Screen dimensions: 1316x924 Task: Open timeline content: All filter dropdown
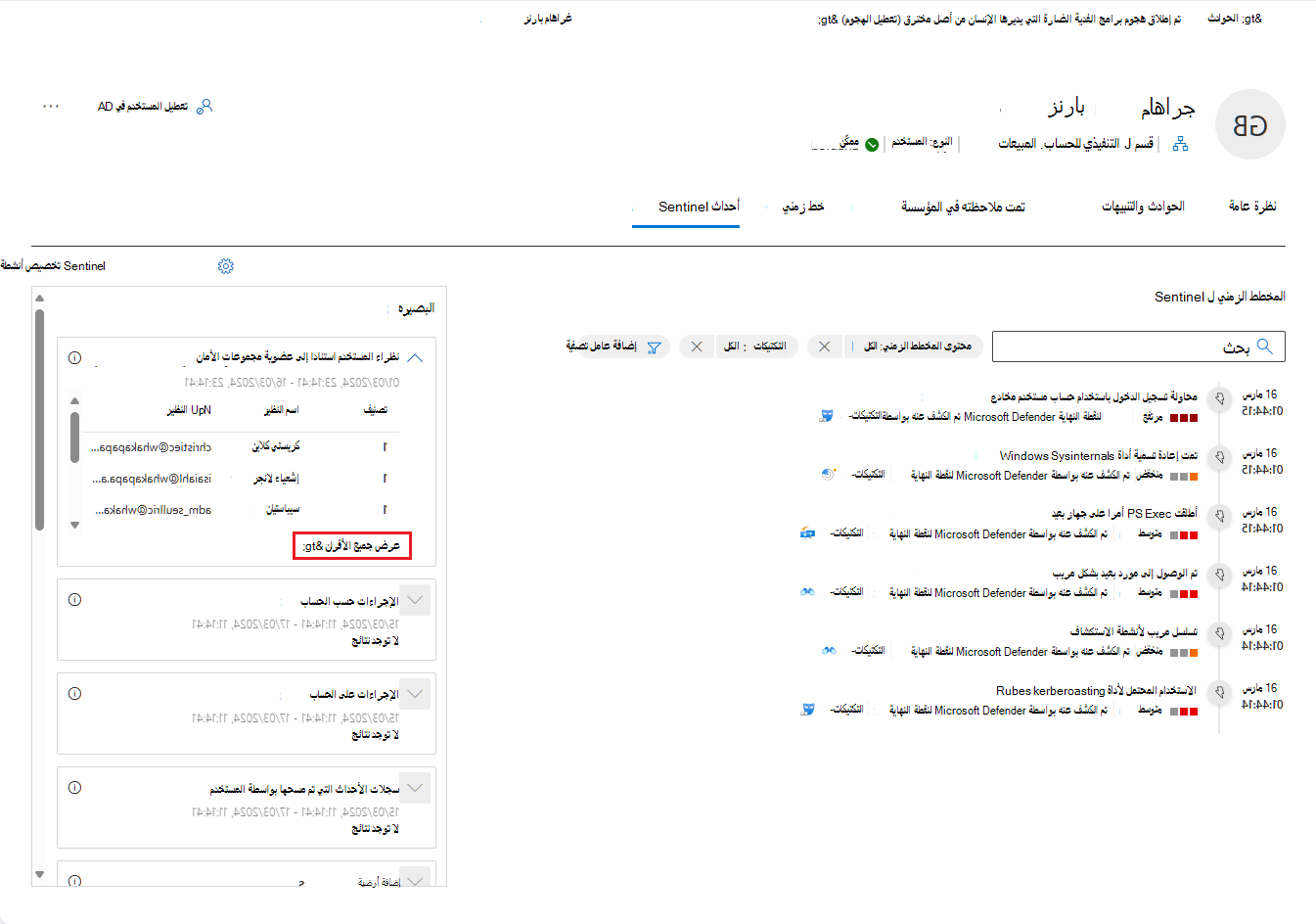click(914, 346)
